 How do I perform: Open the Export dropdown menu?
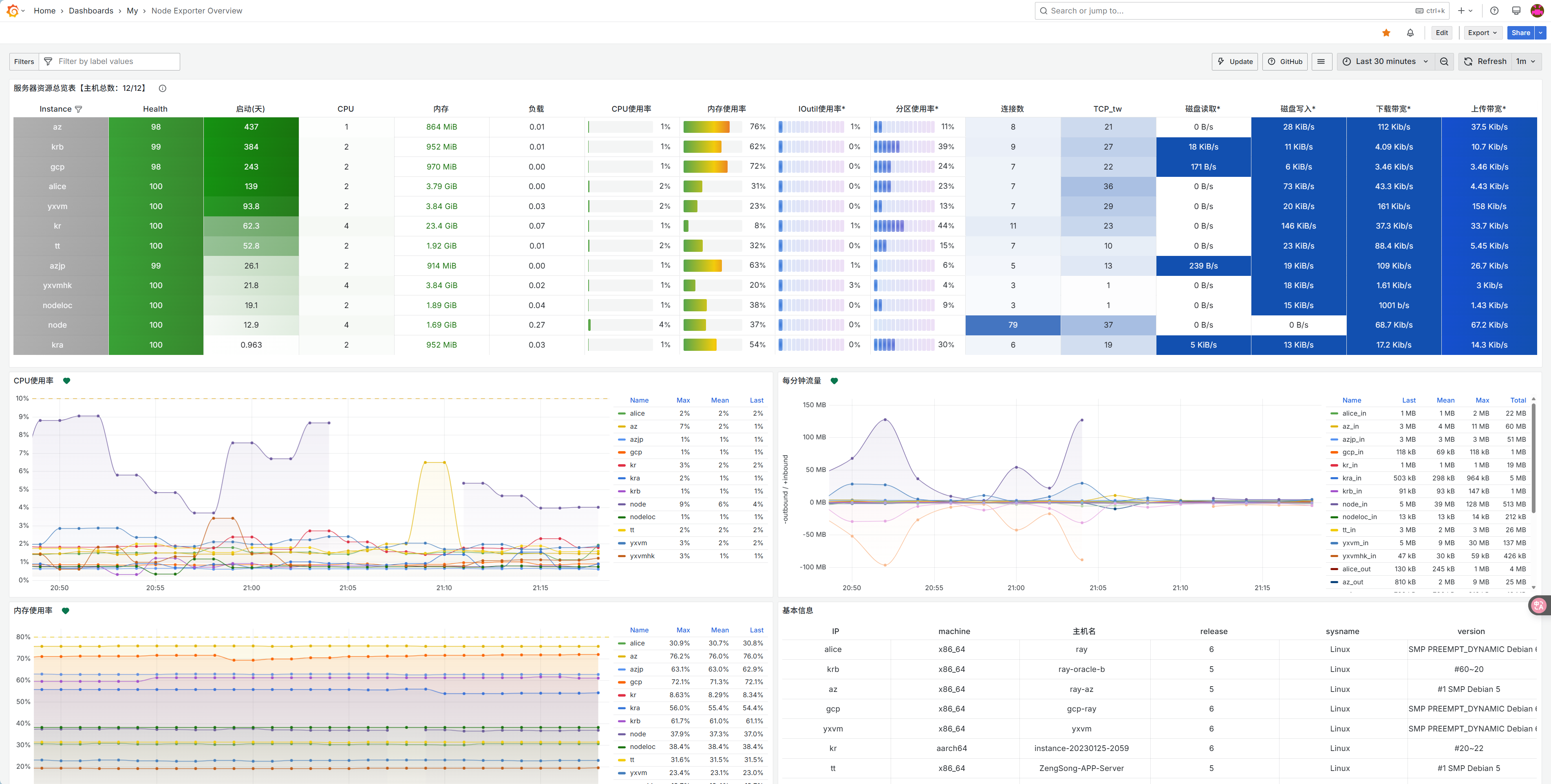click(1482, 33)
